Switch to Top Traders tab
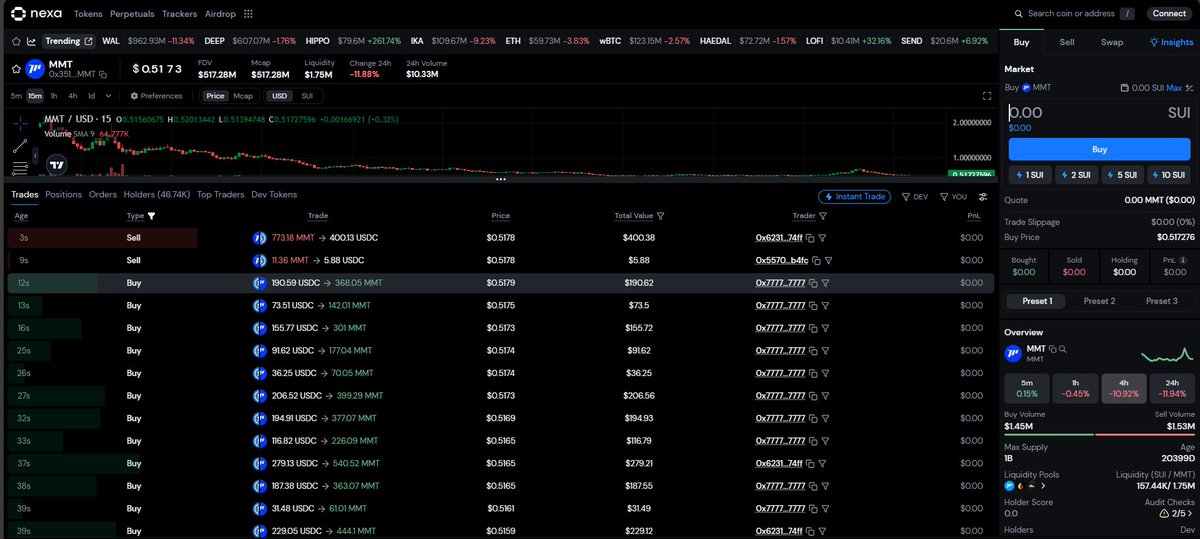This screenshot has height=539, width=1200. (x=220, y=195)
